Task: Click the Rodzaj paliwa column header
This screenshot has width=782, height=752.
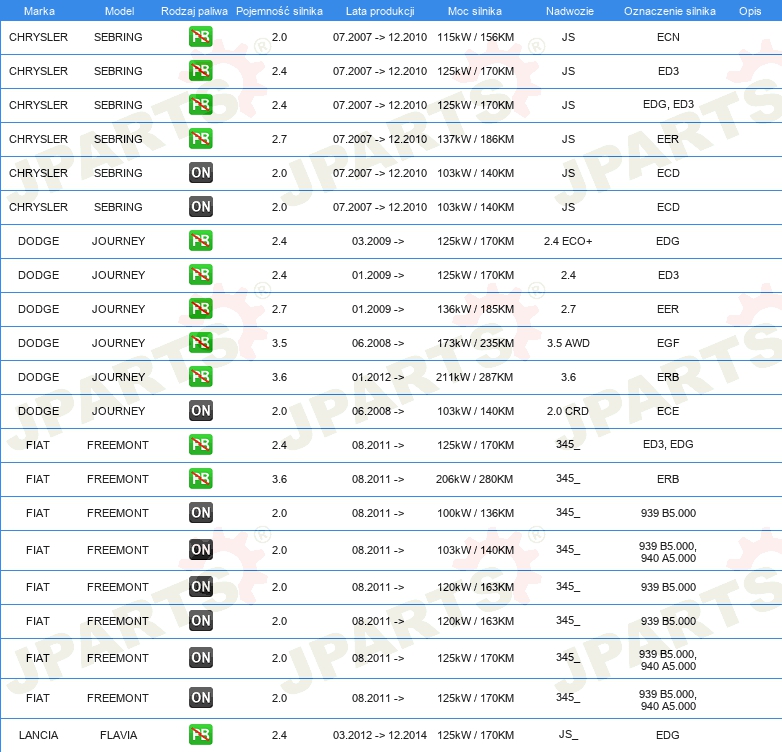Action: click(193, 11)
